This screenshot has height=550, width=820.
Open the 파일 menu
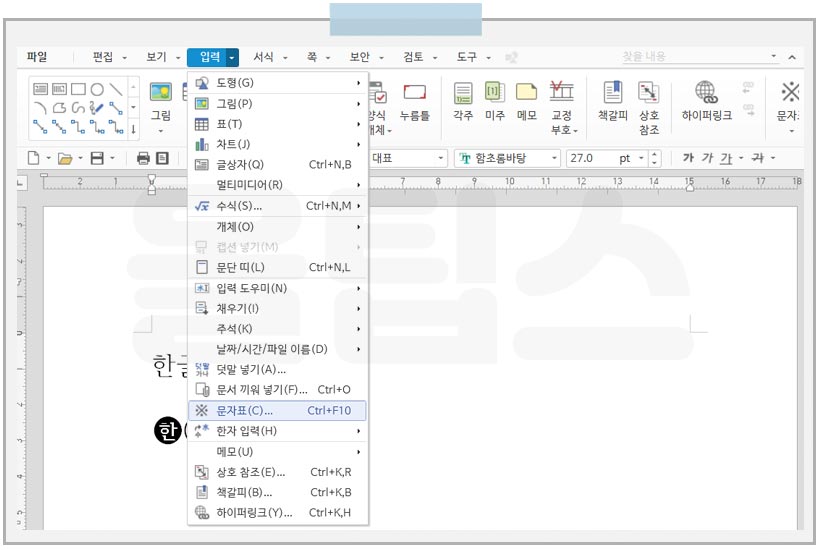pos(37,56)
